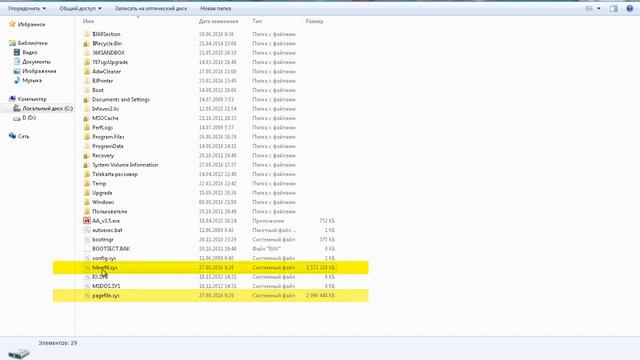Click the Windows folder icon
This screenshot has height=360, width=640.
(87, 202)
